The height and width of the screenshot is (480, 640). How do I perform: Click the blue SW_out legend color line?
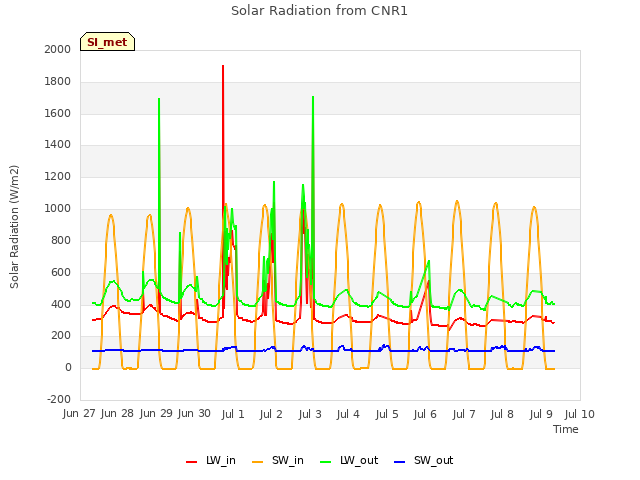[400, 462]
